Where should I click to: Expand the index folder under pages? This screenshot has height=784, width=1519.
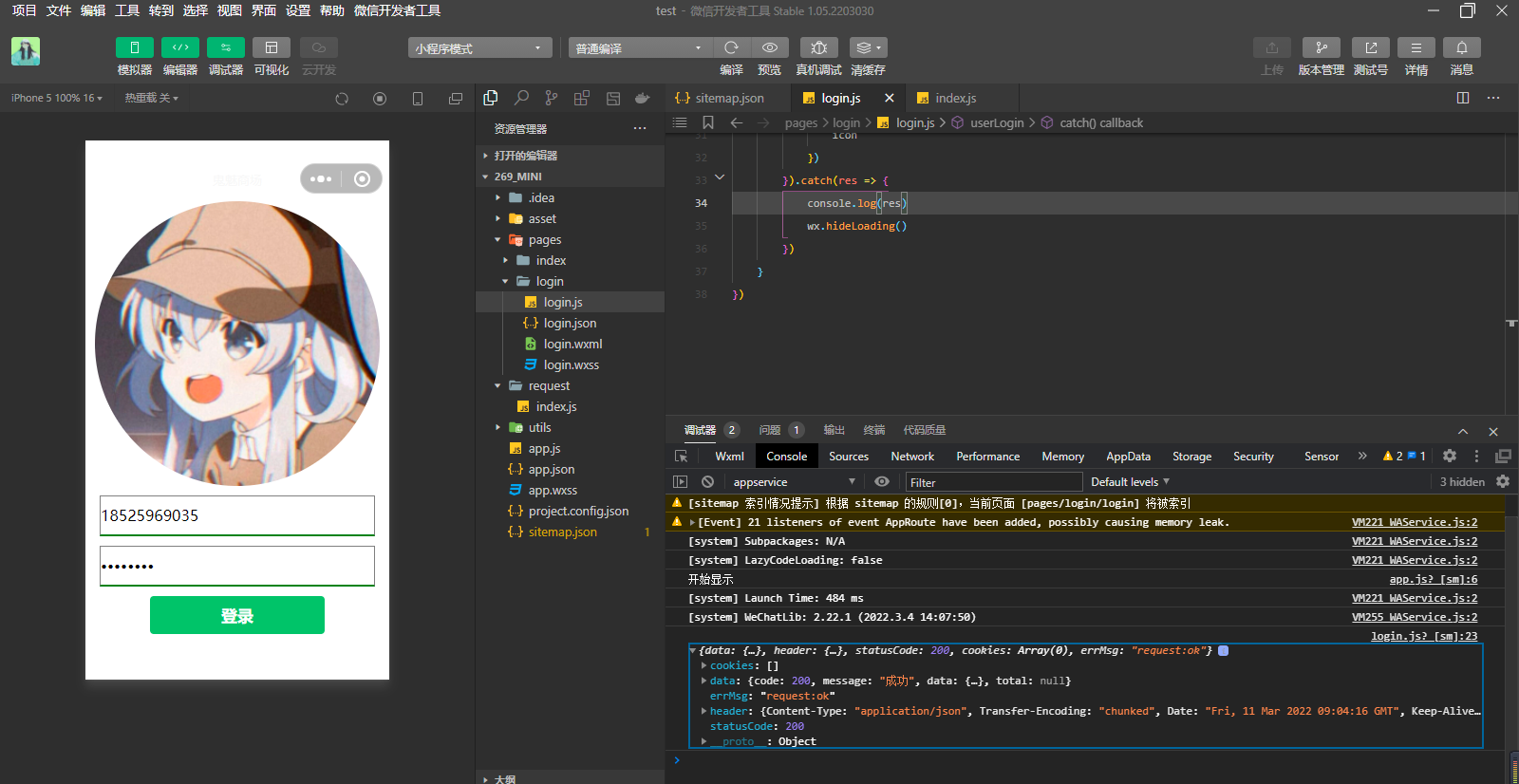point(570,260)
